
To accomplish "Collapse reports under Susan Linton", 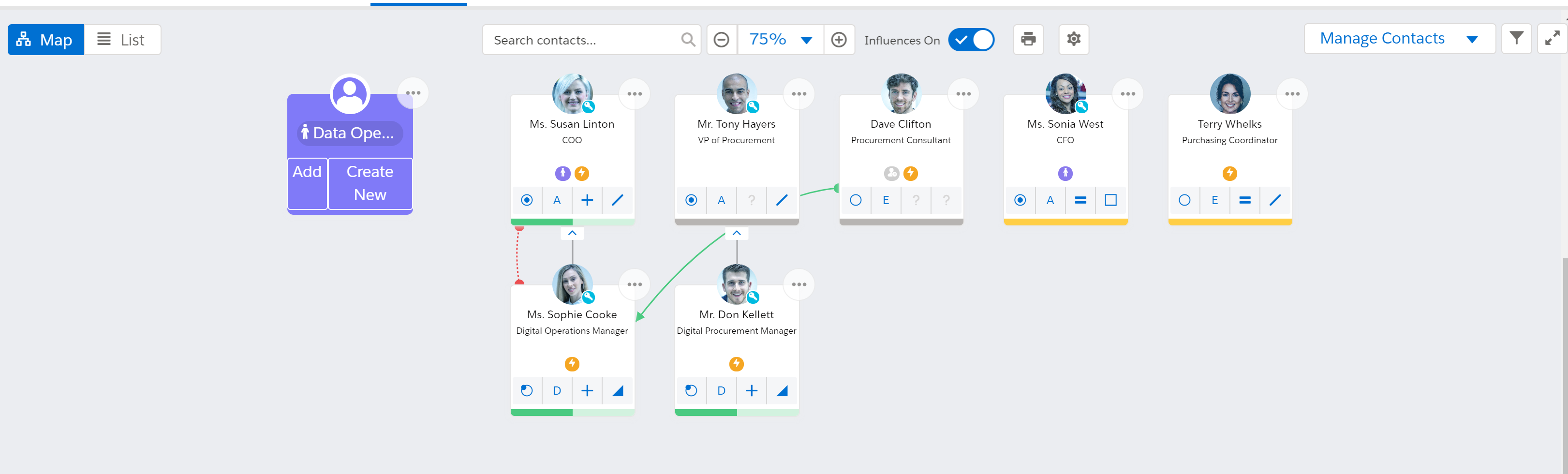I will click(572, 233).
